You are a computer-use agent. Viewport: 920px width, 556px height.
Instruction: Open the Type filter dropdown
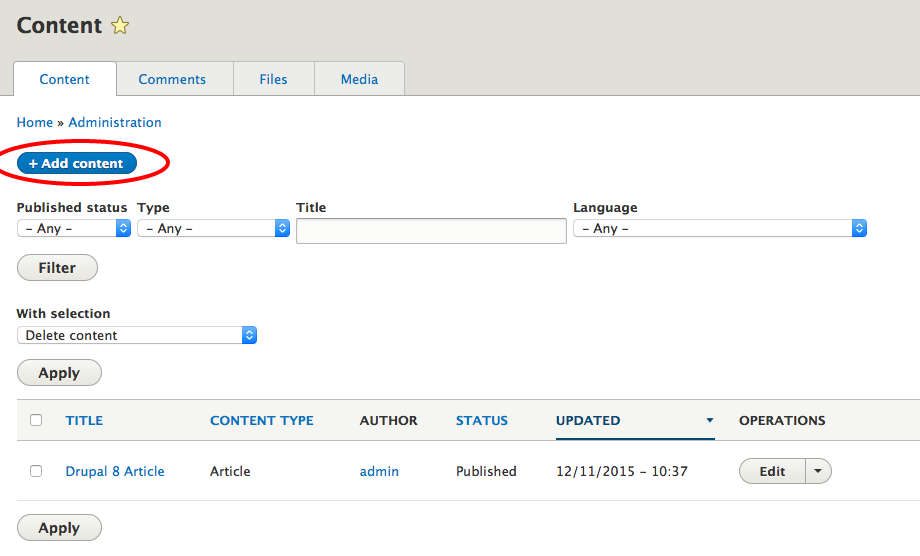click(x=213, y=228)
